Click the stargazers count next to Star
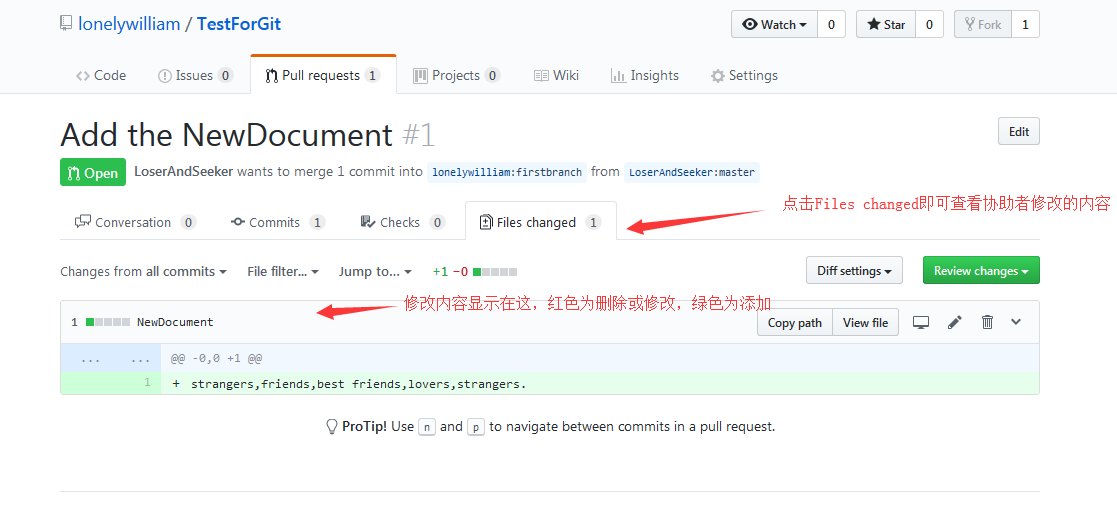 pos(929,24)
